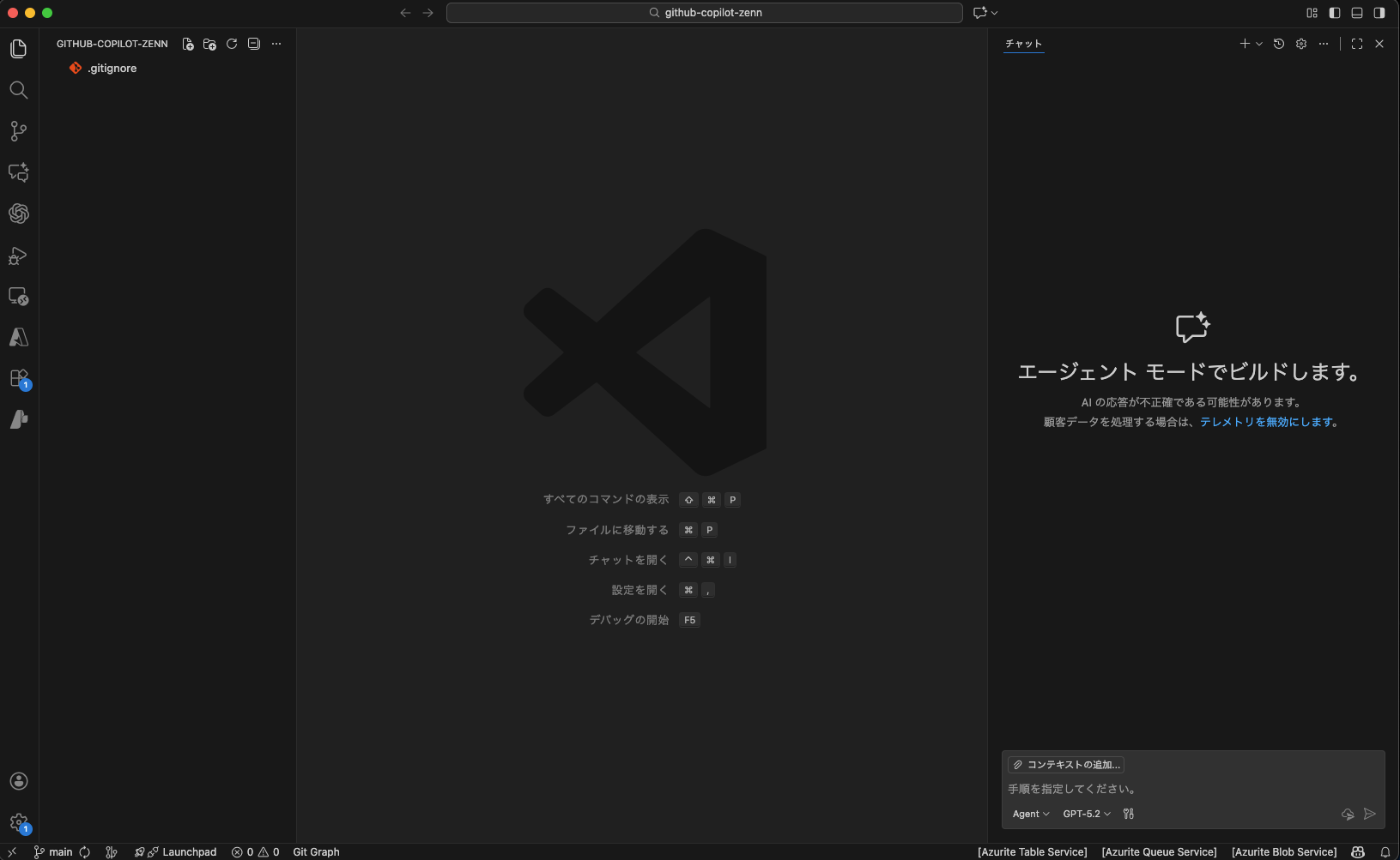The width and height of the screenshot is (1400, 860).
Task: Click the cloud delegate agent icon in chat input
Action: 1348,814
